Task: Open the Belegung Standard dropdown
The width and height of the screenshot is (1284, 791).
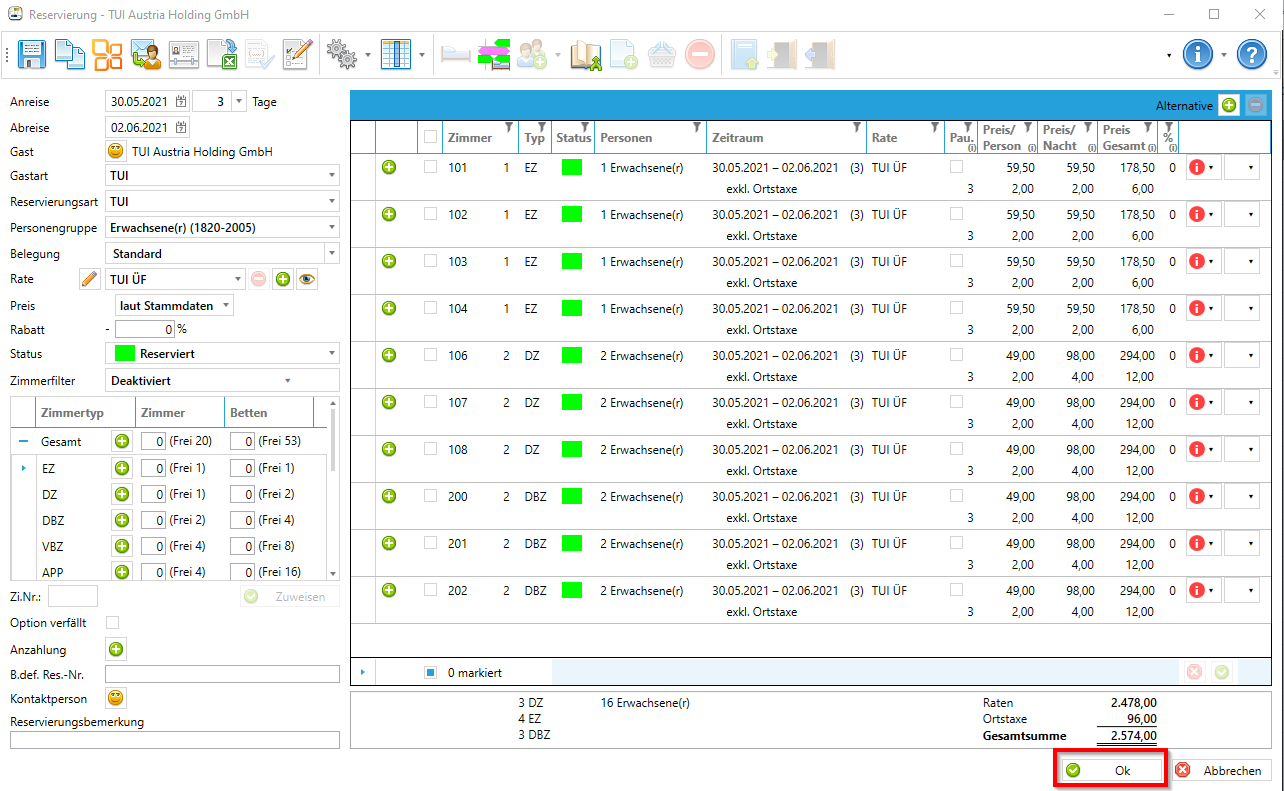Action: pos(222,253)
